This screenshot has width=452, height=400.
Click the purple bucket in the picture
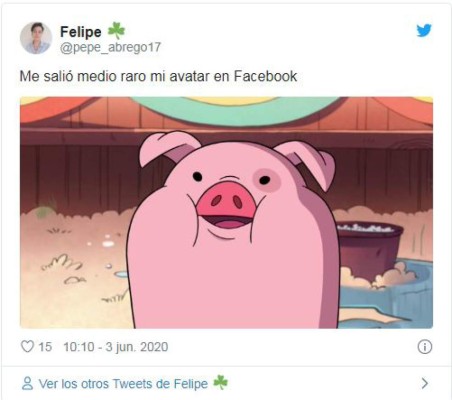pyautogui.click(x=369, y=248)
